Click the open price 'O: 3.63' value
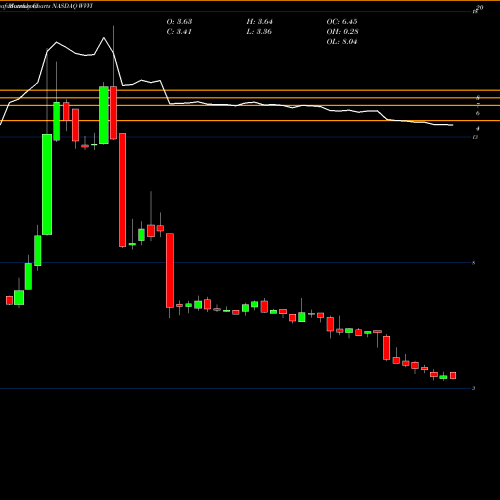This screenshot has width=500, height=500. tap(179, 22)
